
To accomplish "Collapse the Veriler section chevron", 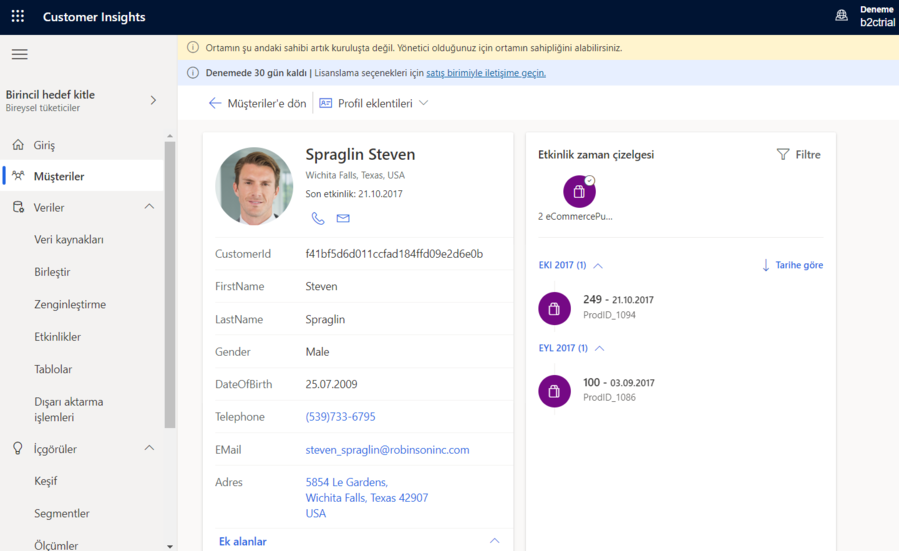I will coord(149,206).
